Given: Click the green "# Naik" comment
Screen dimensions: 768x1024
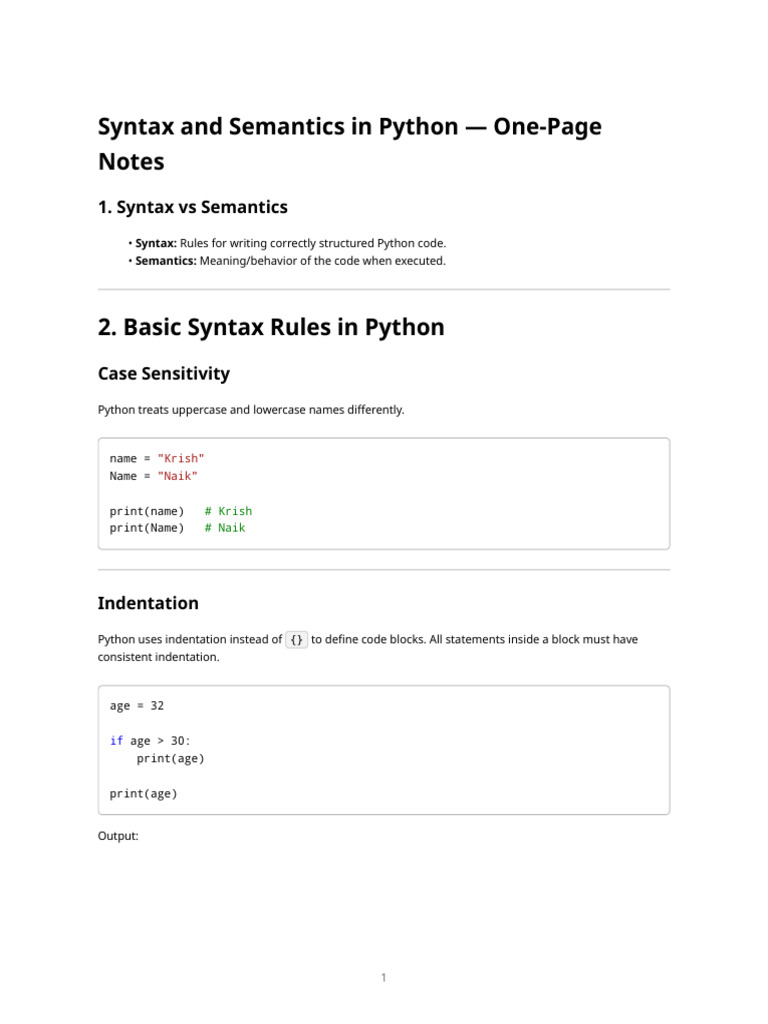Looking at the screenshot, I should point(225,528).
